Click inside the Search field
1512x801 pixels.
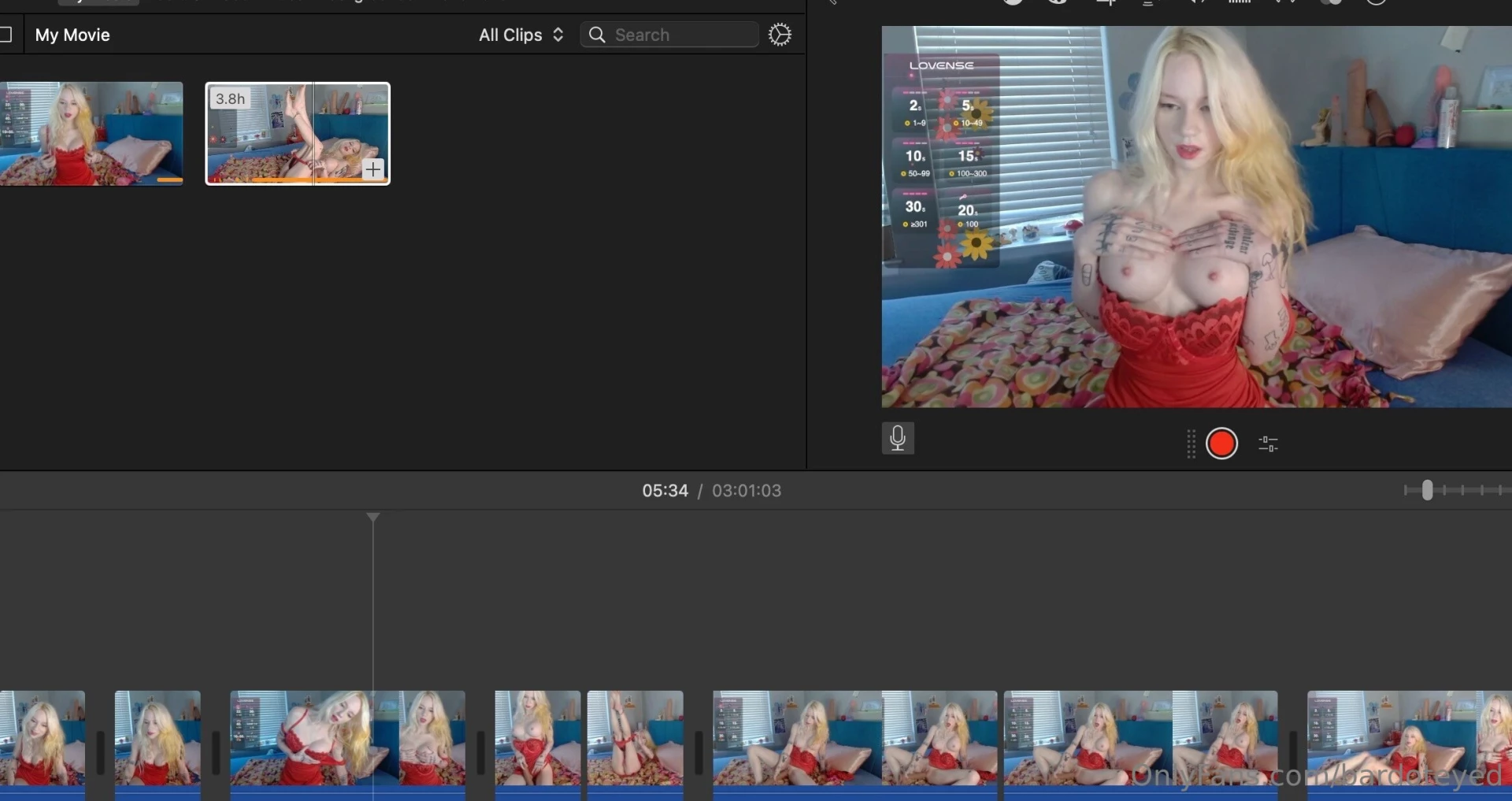(685, 35)
